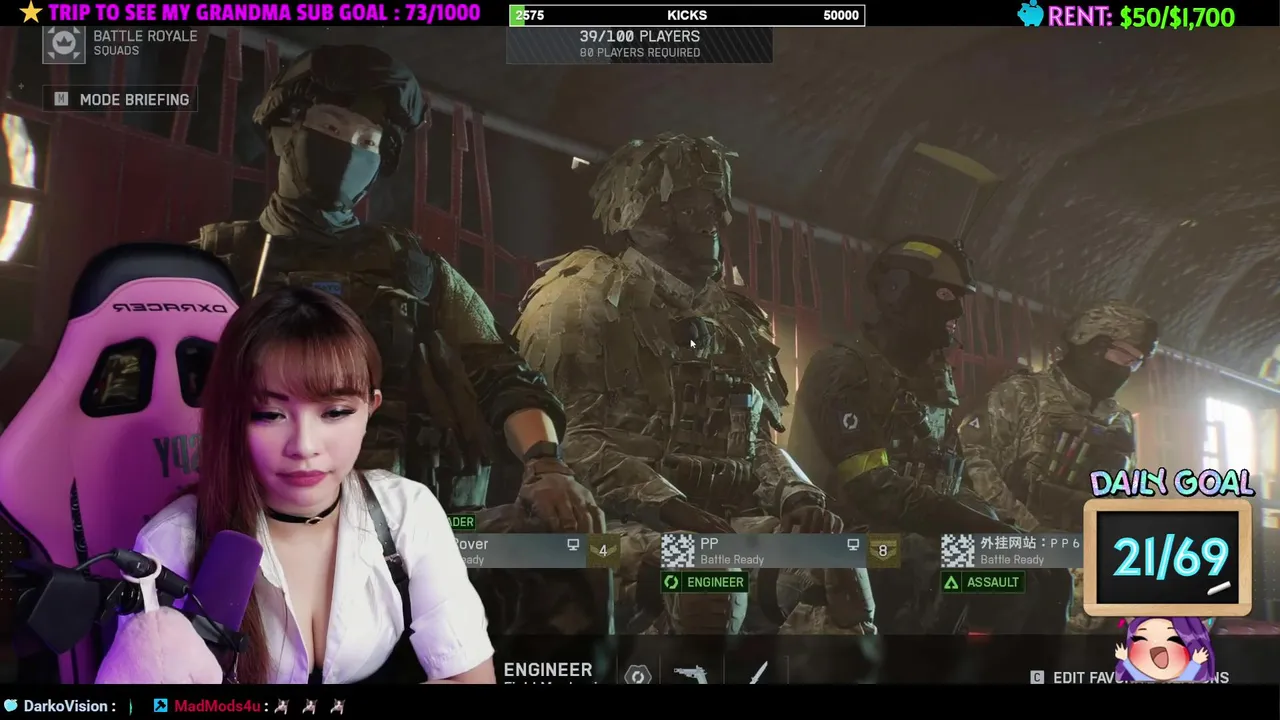Click the Assault class tag
This screenshot has height=720, width=1280.
pyautogui.click(x=983, y=582)
